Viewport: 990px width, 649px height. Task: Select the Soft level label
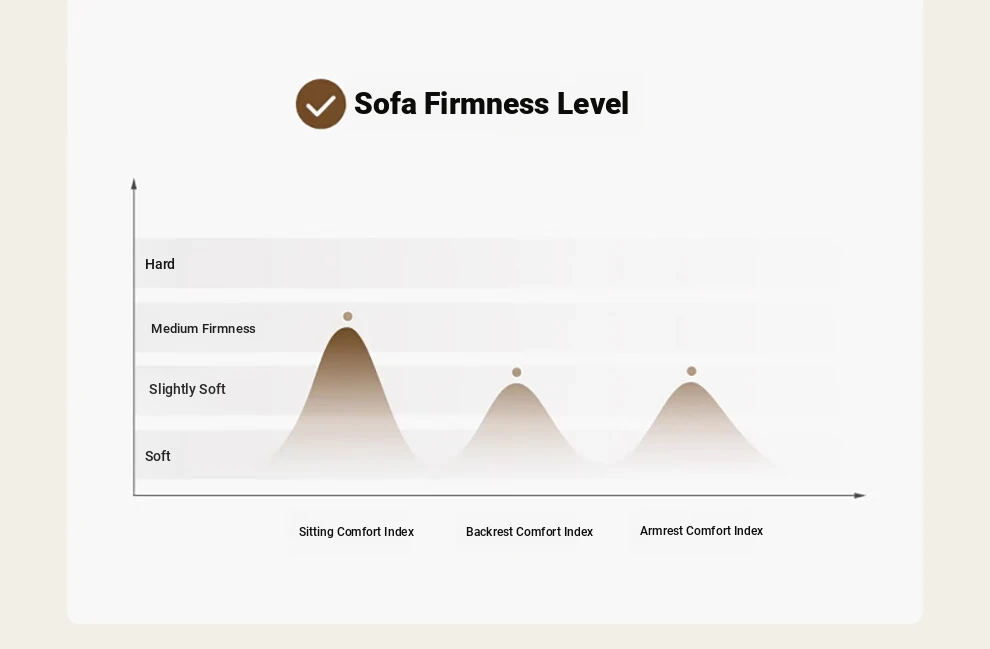158,456
